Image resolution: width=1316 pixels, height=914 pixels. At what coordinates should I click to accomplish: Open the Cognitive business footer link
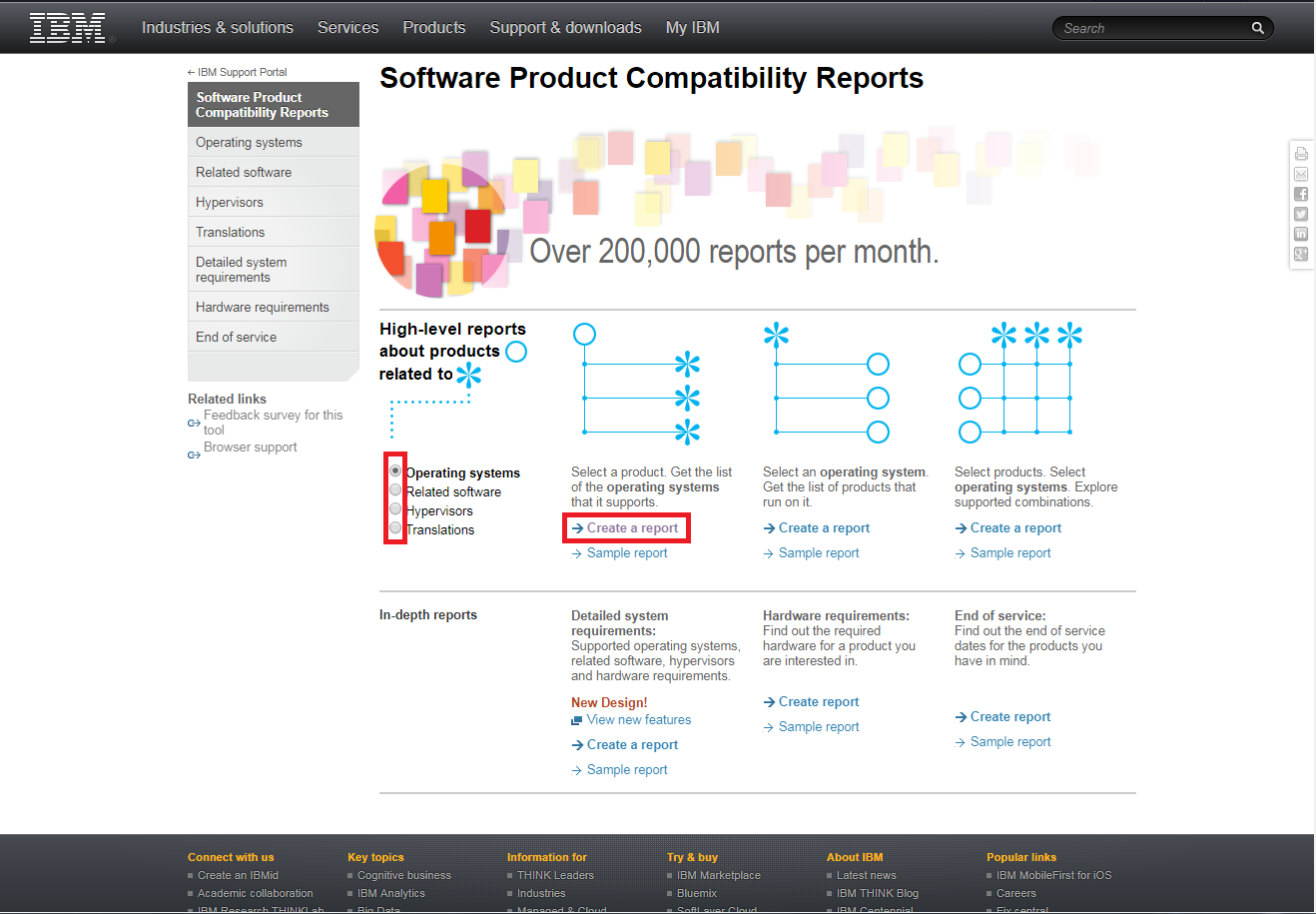[x=404, y=875]
